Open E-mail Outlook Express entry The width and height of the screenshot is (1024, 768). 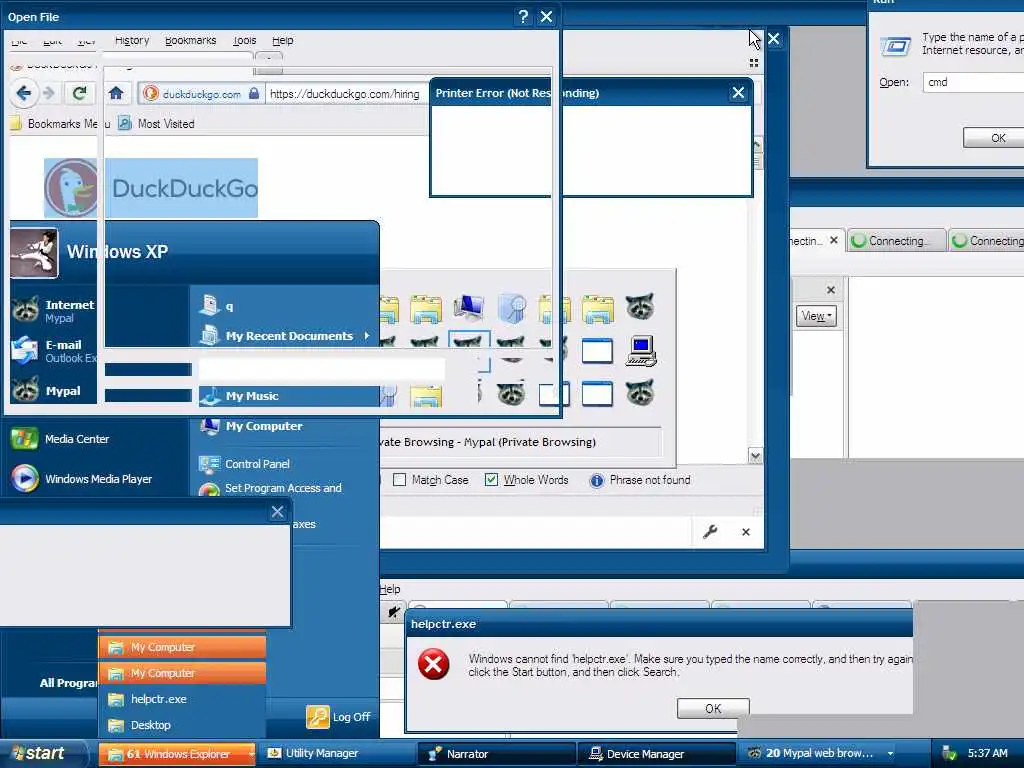click(54, 351)
